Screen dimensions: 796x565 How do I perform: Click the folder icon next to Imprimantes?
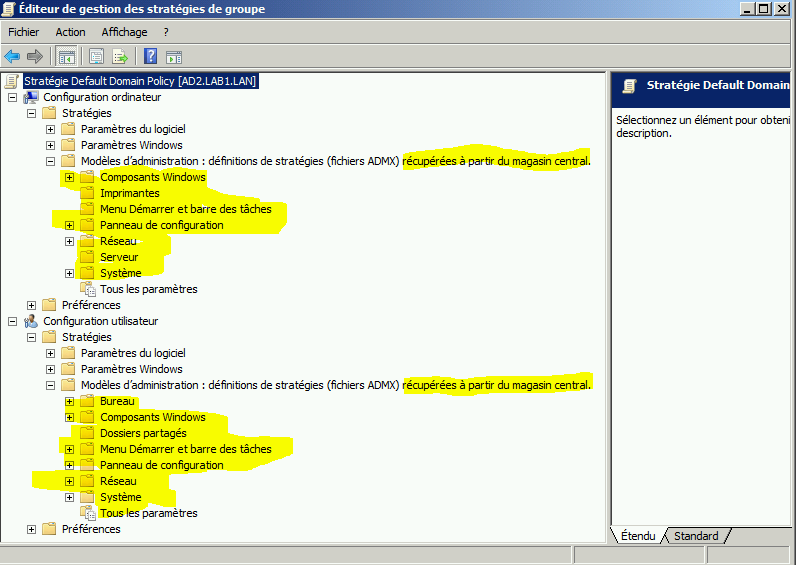click(87, 193)
